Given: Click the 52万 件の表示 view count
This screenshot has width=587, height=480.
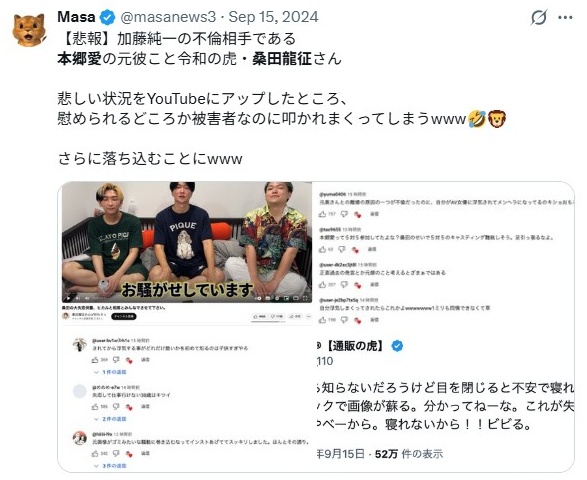Looking at the screenshot, I should pyautogui.click(x=409, y=454).
